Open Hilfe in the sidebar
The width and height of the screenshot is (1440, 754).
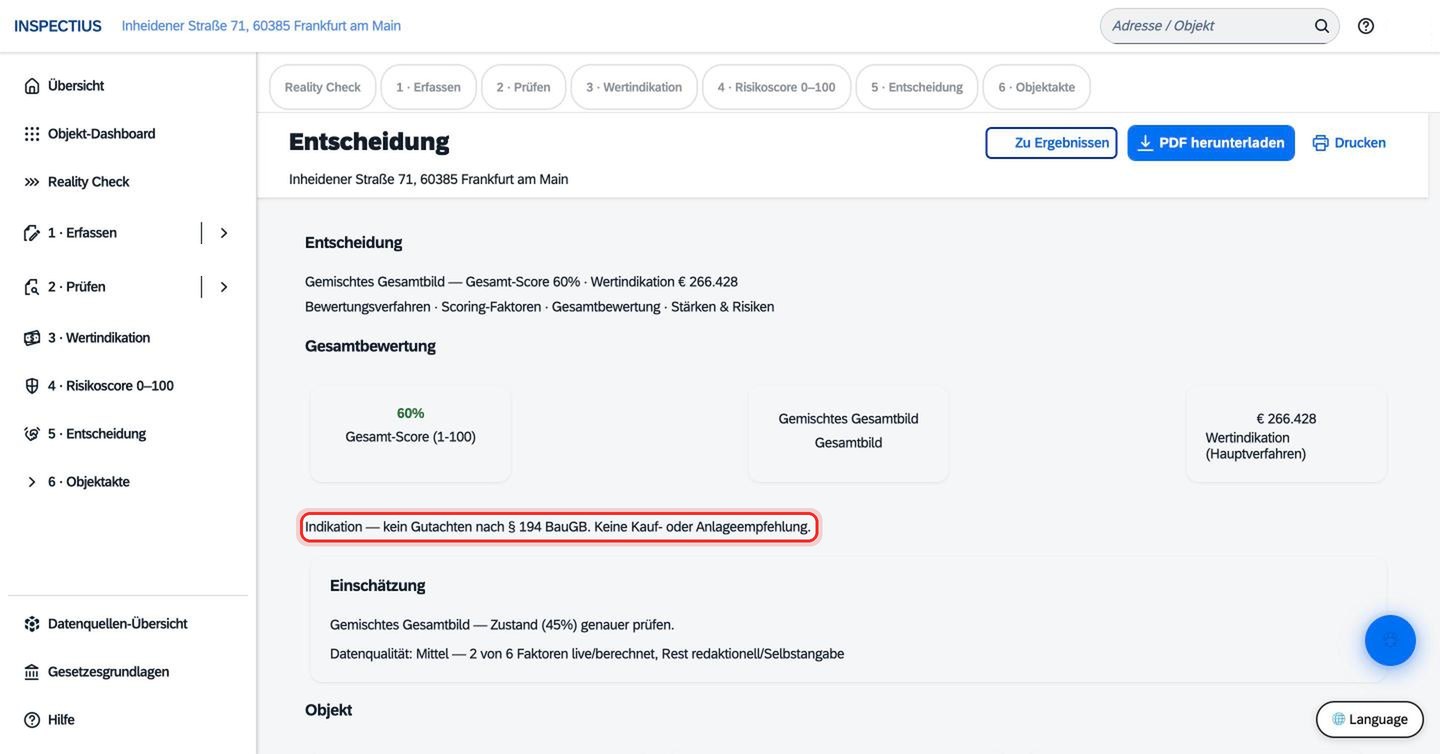128,720
